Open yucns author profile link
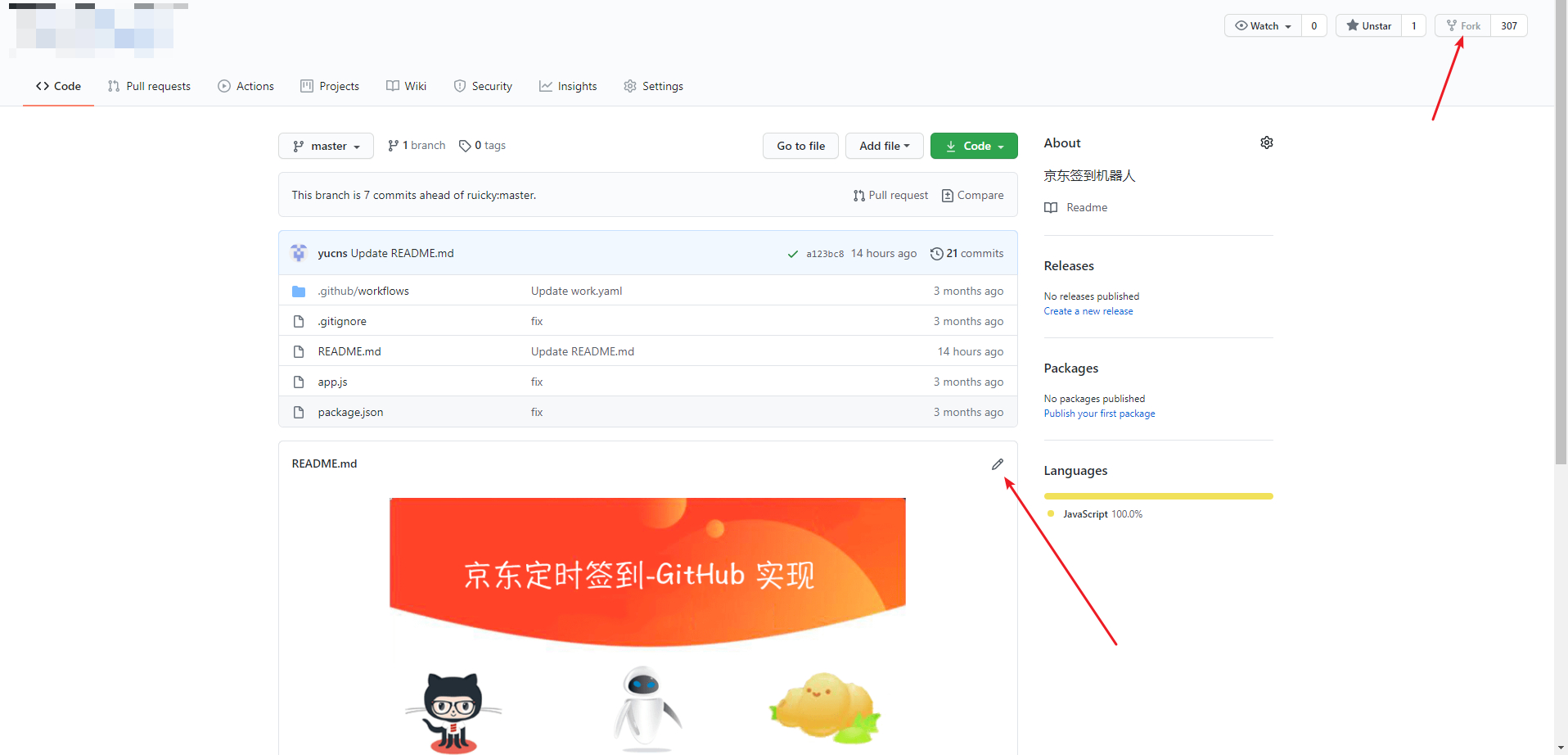 [332, 253]
